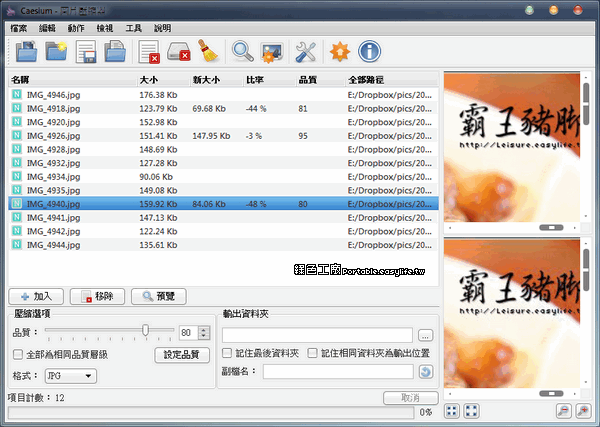
Task: Increase quality with spinbox up arrow
Action: [x=204, y=329]
